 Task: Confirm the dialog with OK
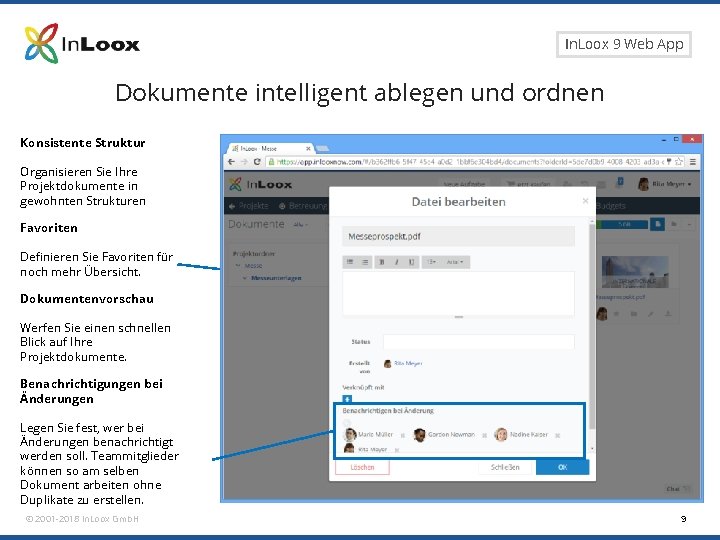(x=562, y=467)
